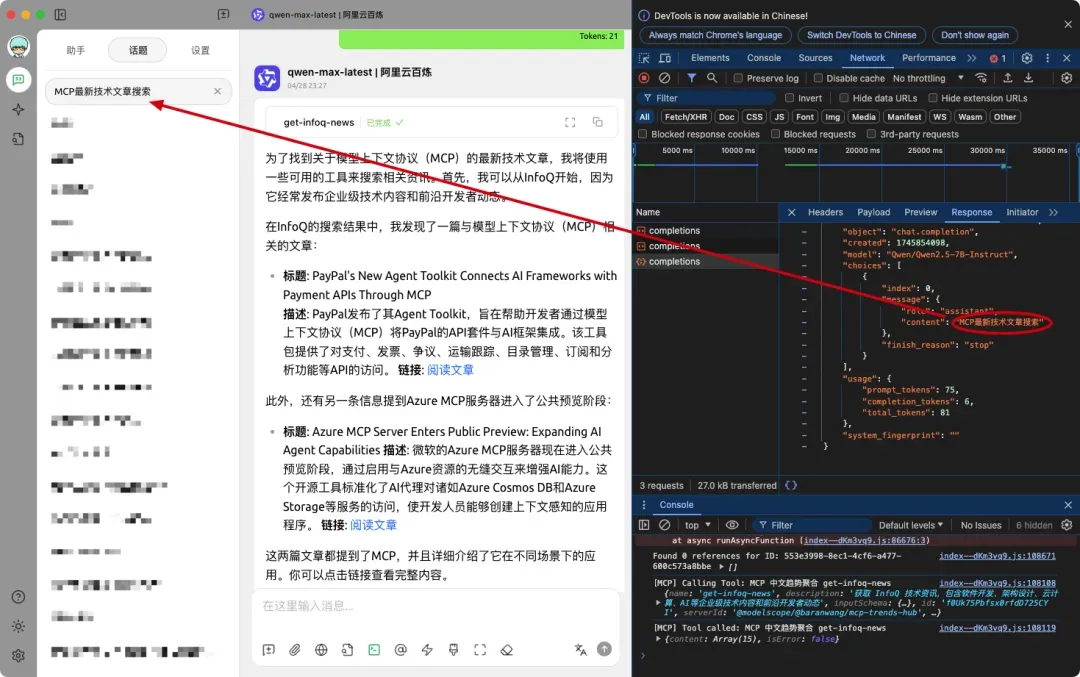Enable web search globe icon in input toolbar
The image size is (1080, 677).
(321, 649)
